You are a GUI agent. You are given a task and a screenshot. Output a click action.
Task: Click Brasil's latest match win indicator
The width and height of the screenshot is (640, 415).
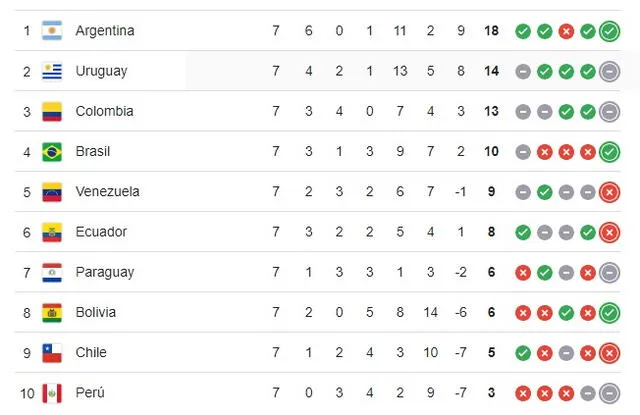pos(610,152)
